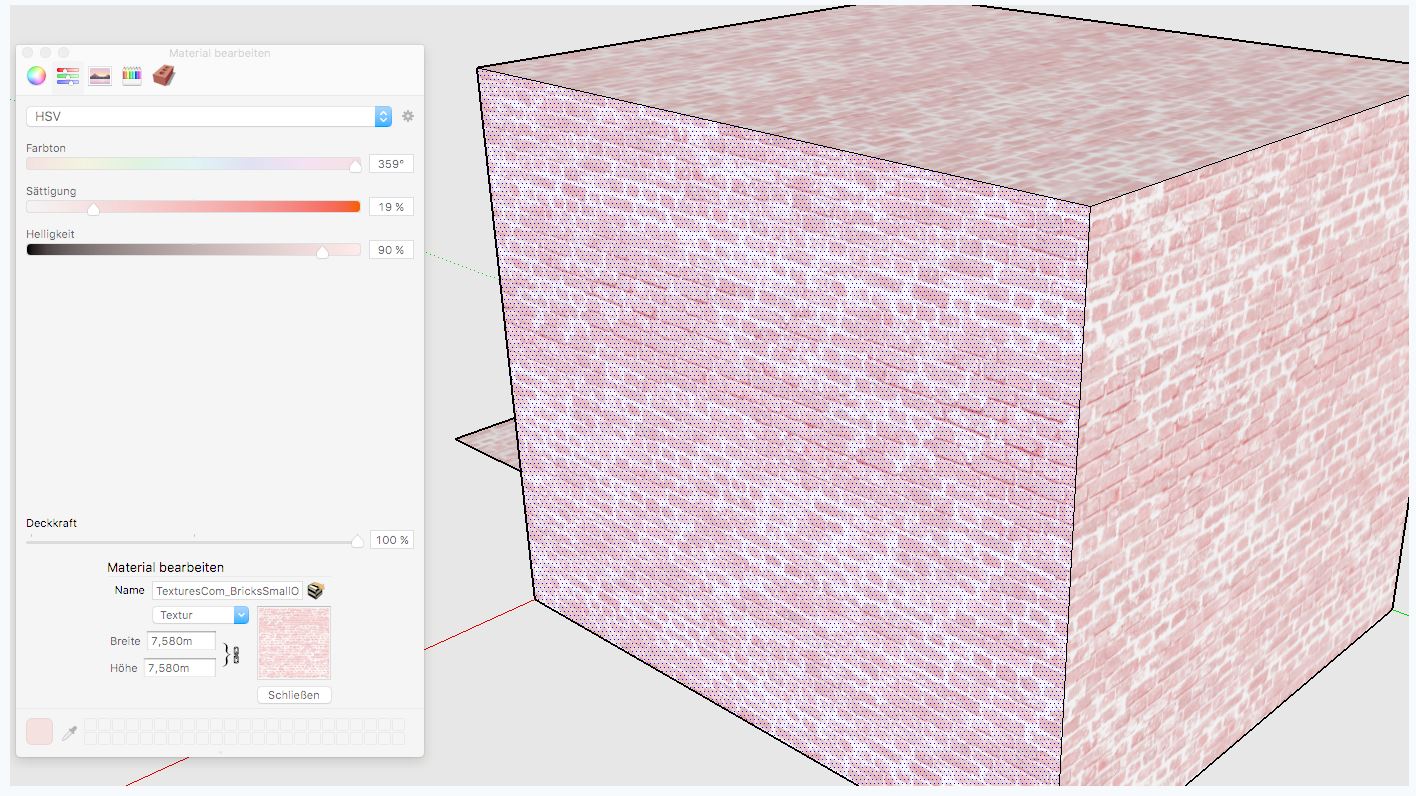Click the Deckkraft opacity slider handle
Screen dimensions: 1416x796
coord(357,542)
